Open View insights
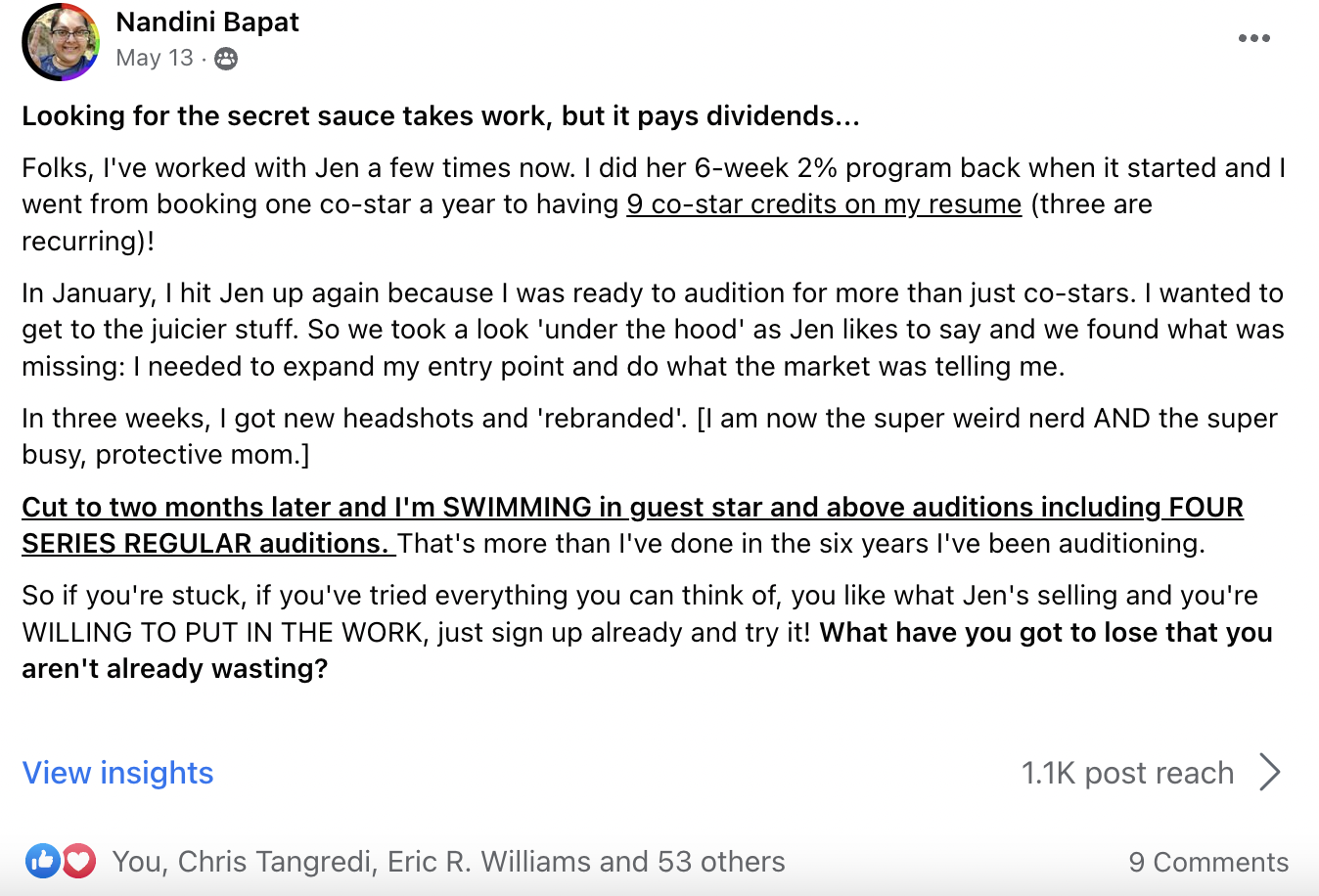1319x896 pixels. tap(117, 773)
